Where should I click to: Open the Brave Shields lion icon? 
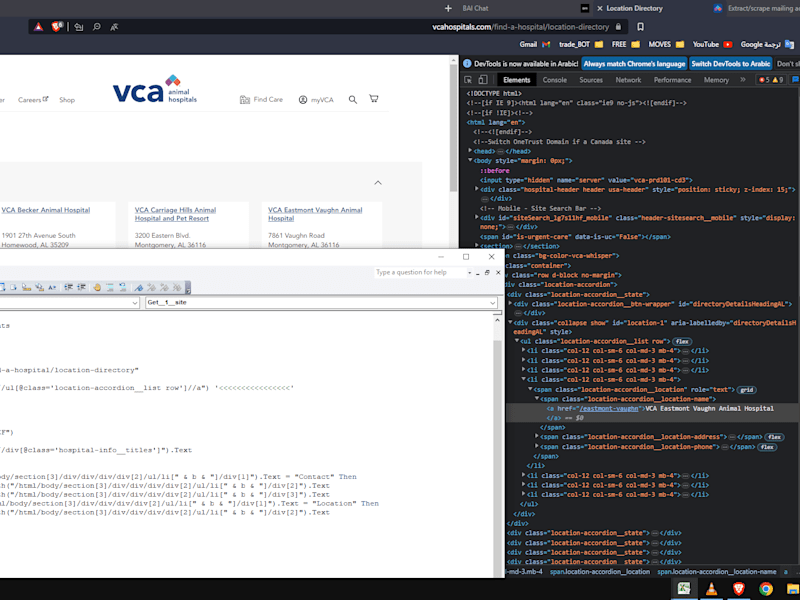click(x=57, y=27)
